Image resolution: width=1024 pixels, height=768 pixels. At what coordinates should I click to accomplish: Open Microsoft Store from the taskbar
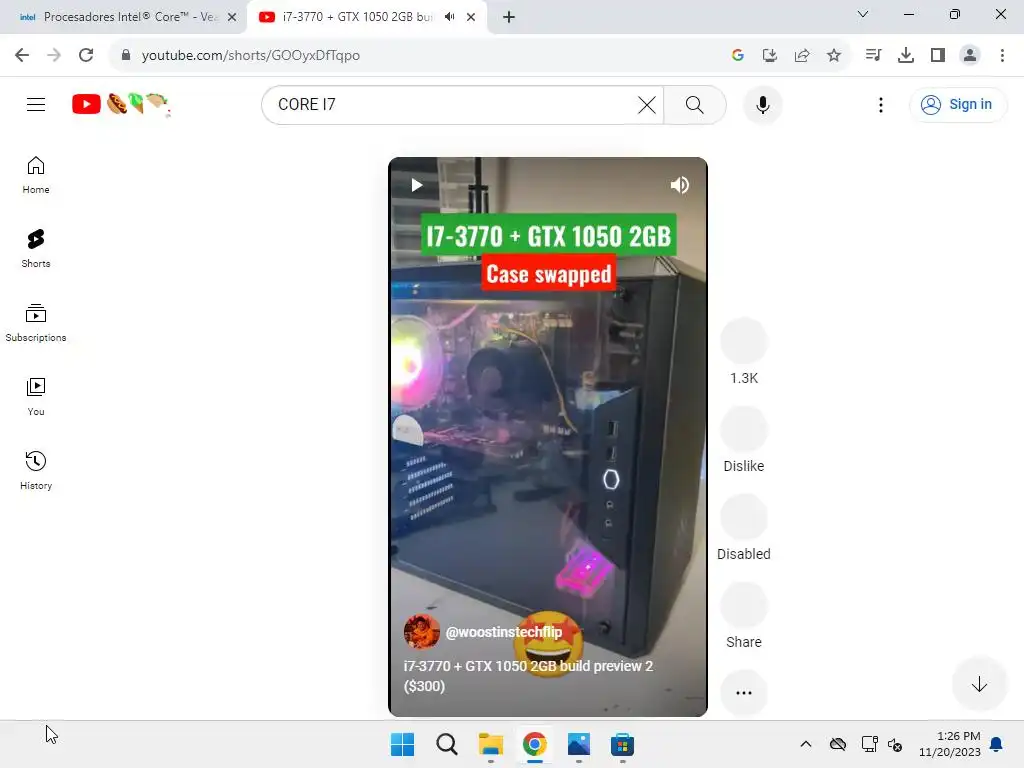[x=622, y=744]
